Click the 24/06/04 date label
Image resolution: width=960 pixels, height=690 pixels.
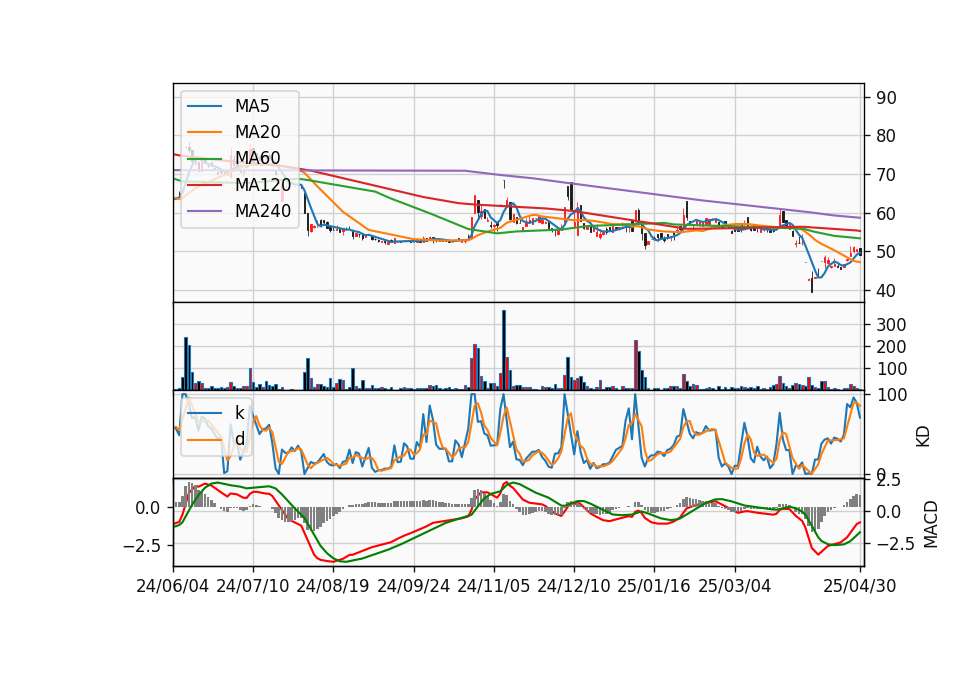pyautogui.click(x=173, y=586)
